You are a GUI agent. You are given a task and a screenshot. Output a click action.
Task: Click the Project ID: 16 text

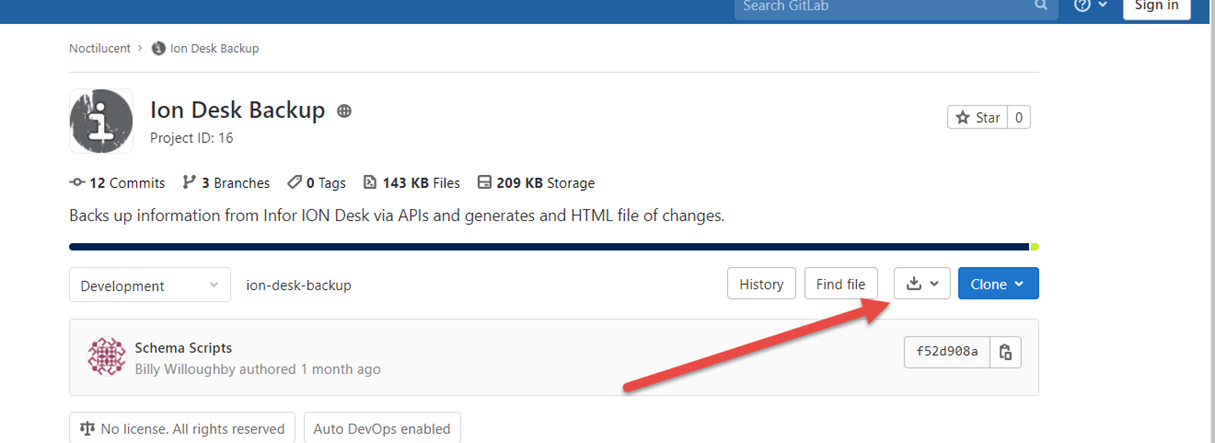click(x=192, y=138)
